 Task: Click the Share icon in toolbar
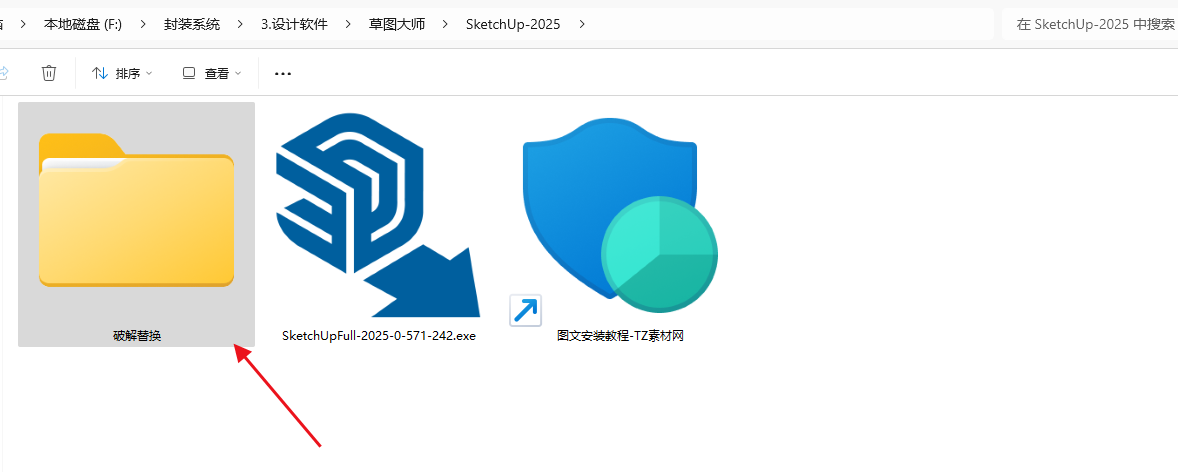pos(4,73)
